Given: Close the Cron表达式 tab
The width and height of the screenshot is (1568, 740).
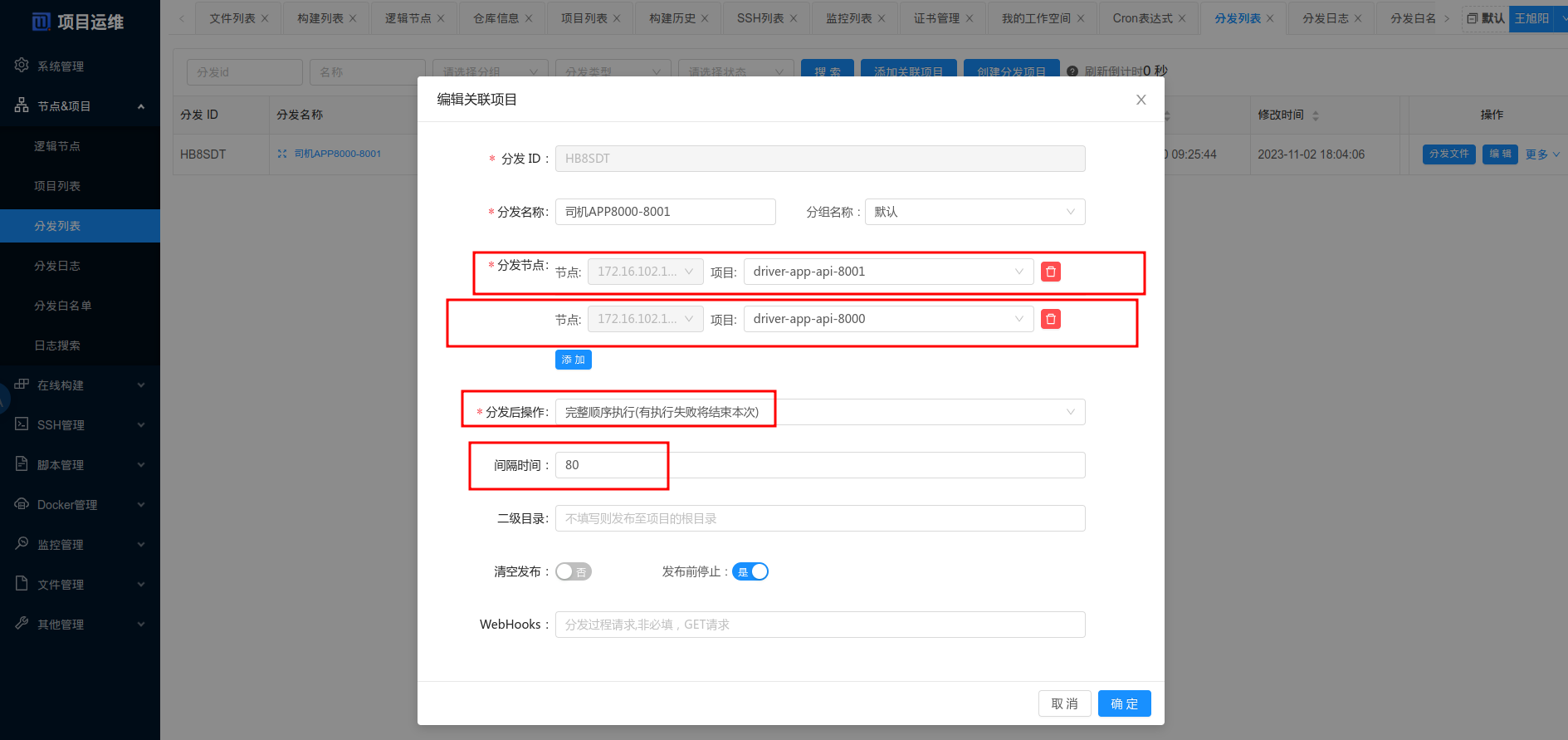Looking at the screenshot, I should click(1182, 18).
